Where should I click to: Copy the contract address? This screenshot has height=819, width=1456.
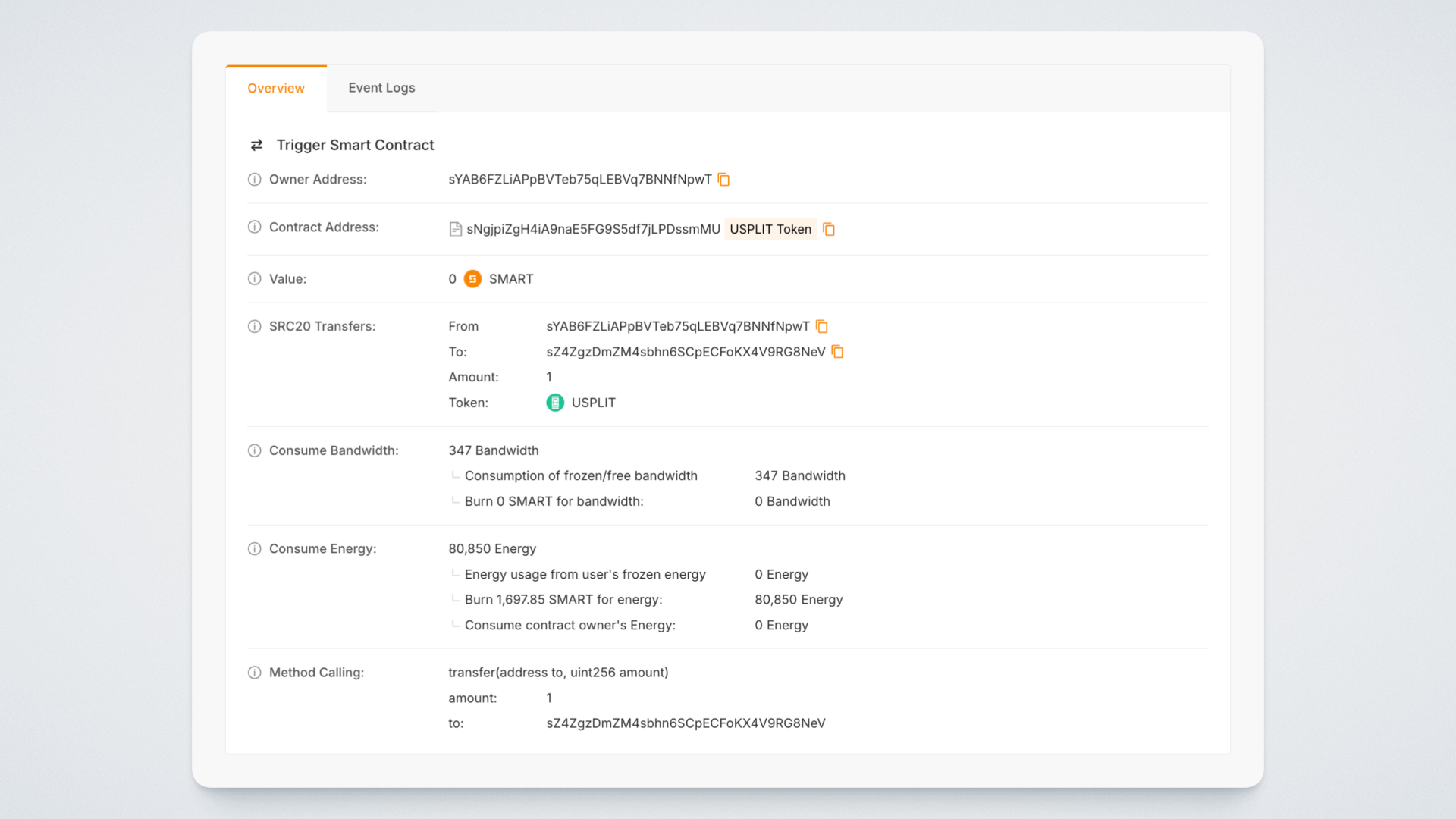click(x=829, y=229)
